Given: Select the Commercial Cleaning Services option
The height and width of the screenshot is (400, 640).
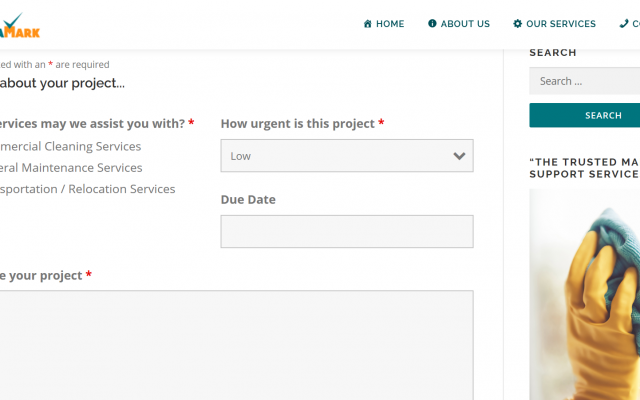Looking at the screenshot, I should coord(70,146).
